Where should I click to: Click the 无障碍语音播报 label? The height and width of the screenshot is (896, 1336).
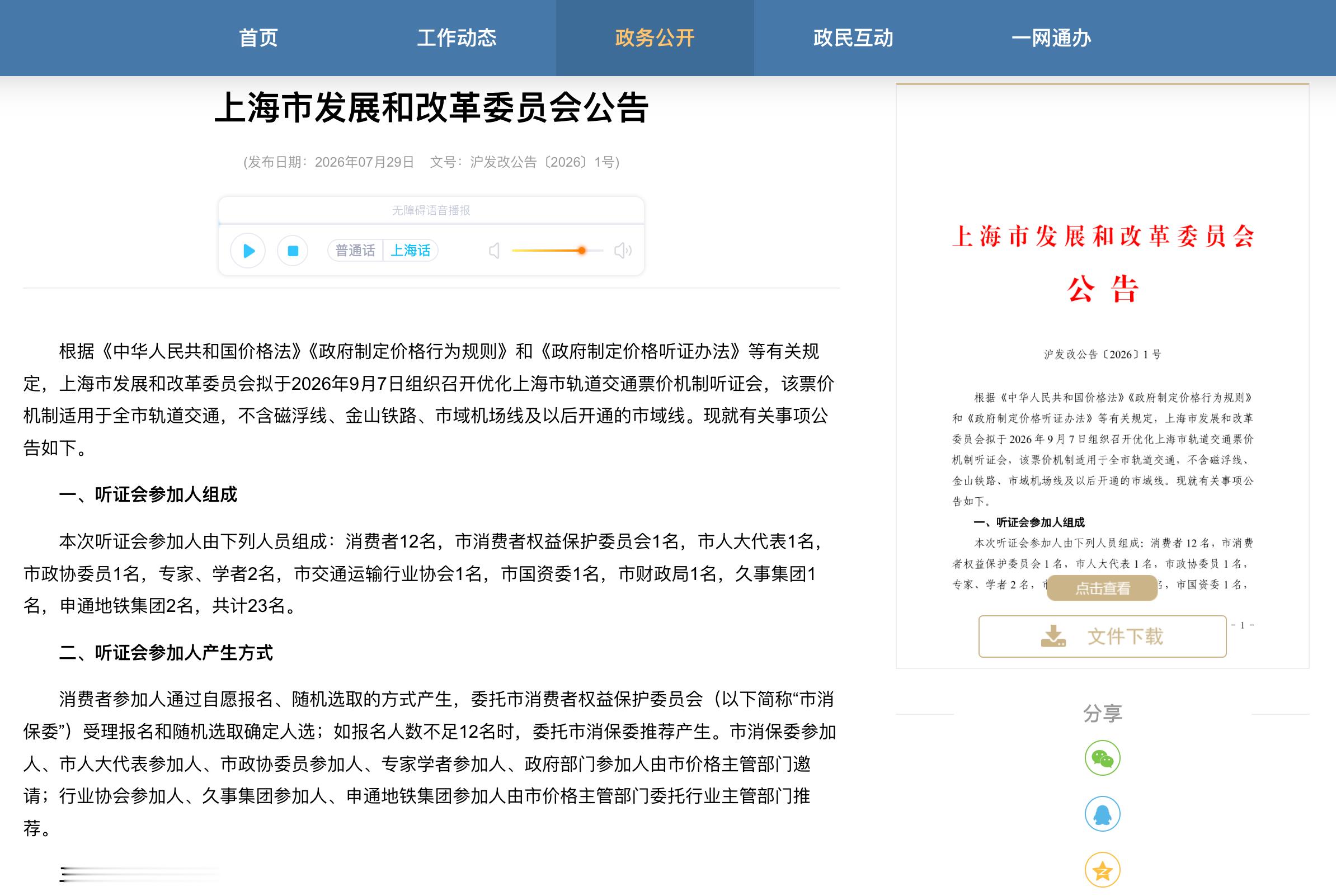(x=431, y=210)
